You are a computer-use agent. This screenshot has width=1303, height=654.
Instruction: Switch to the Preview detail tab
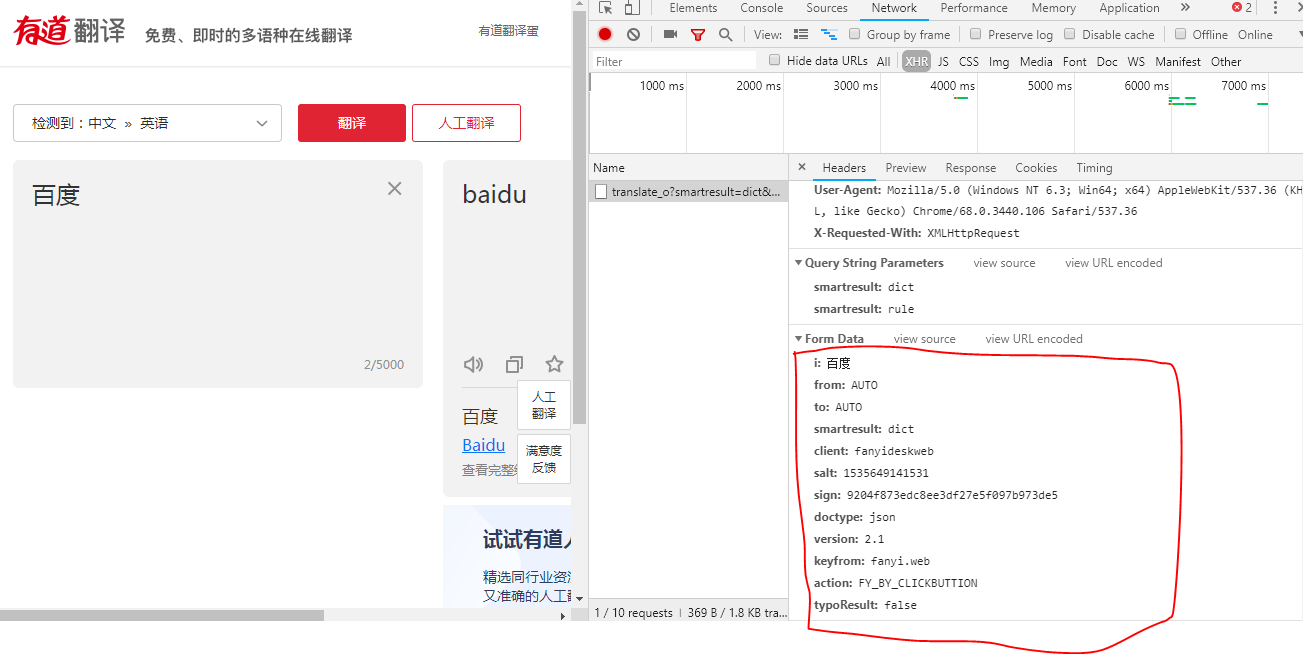[x=906, y=168]
